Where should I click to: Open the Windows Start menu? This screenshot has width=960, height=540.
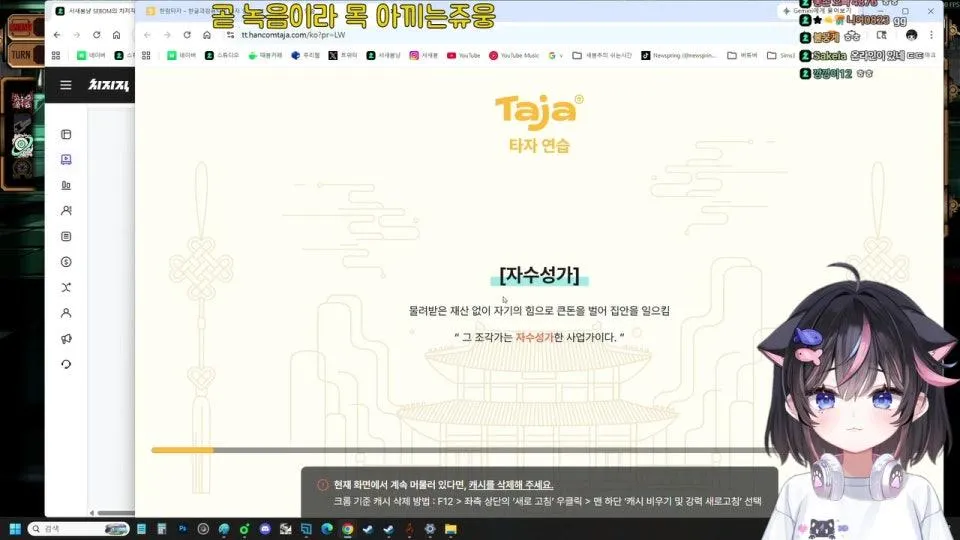[15, 529]
